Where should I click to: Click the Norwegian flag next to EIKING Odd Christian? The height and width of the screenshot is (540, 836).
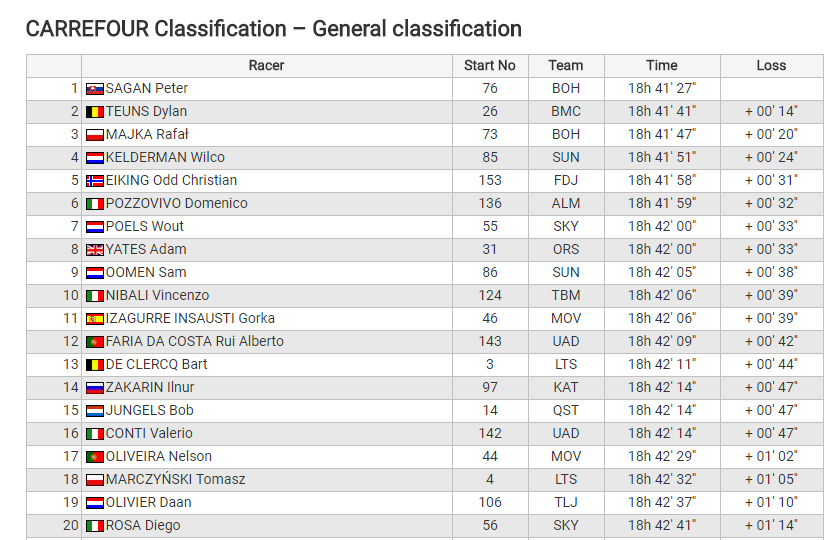[x=95, y=181]
